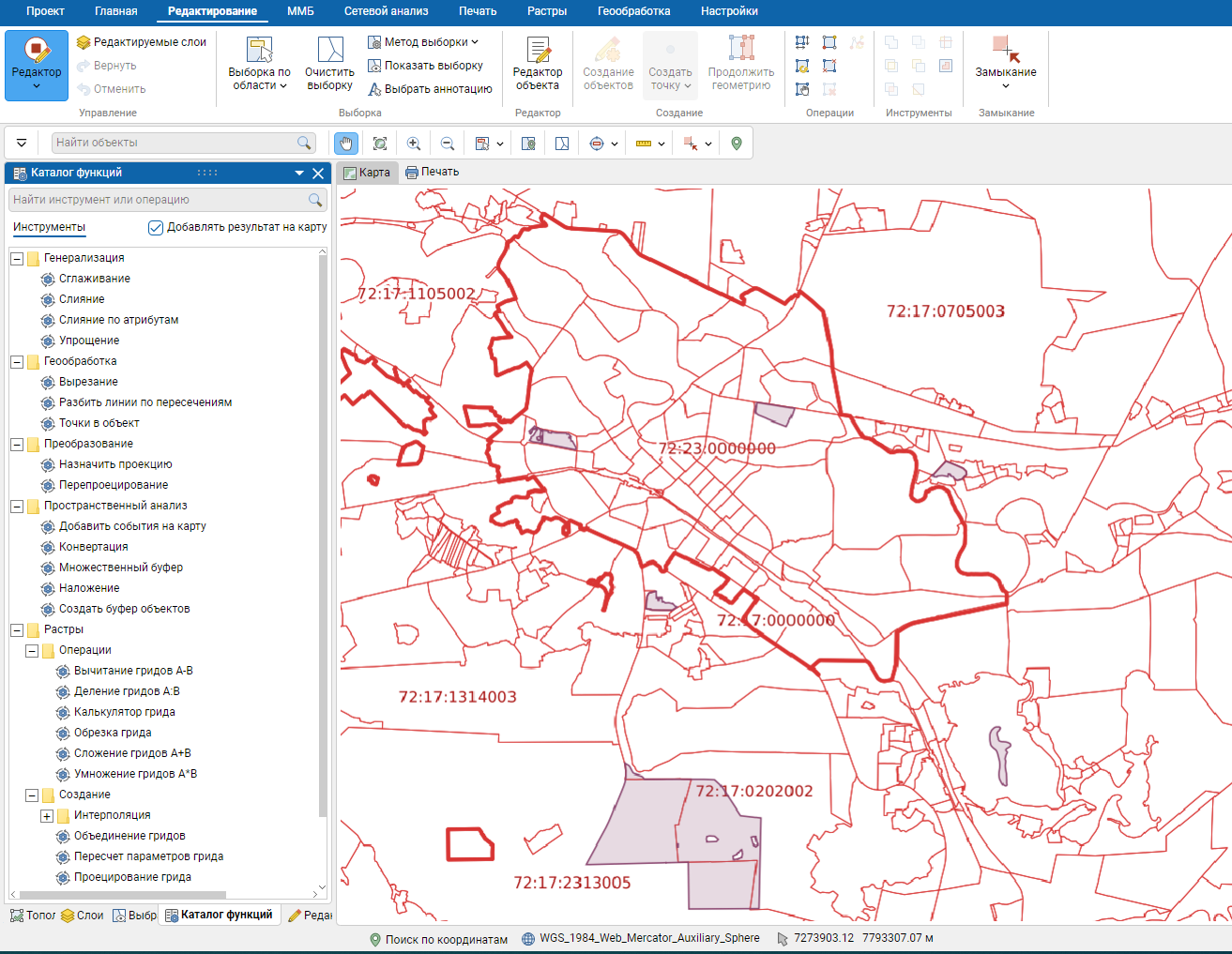Click the Найти объекты search field
Screen dimensions: 1232x954
coord(175,143)
